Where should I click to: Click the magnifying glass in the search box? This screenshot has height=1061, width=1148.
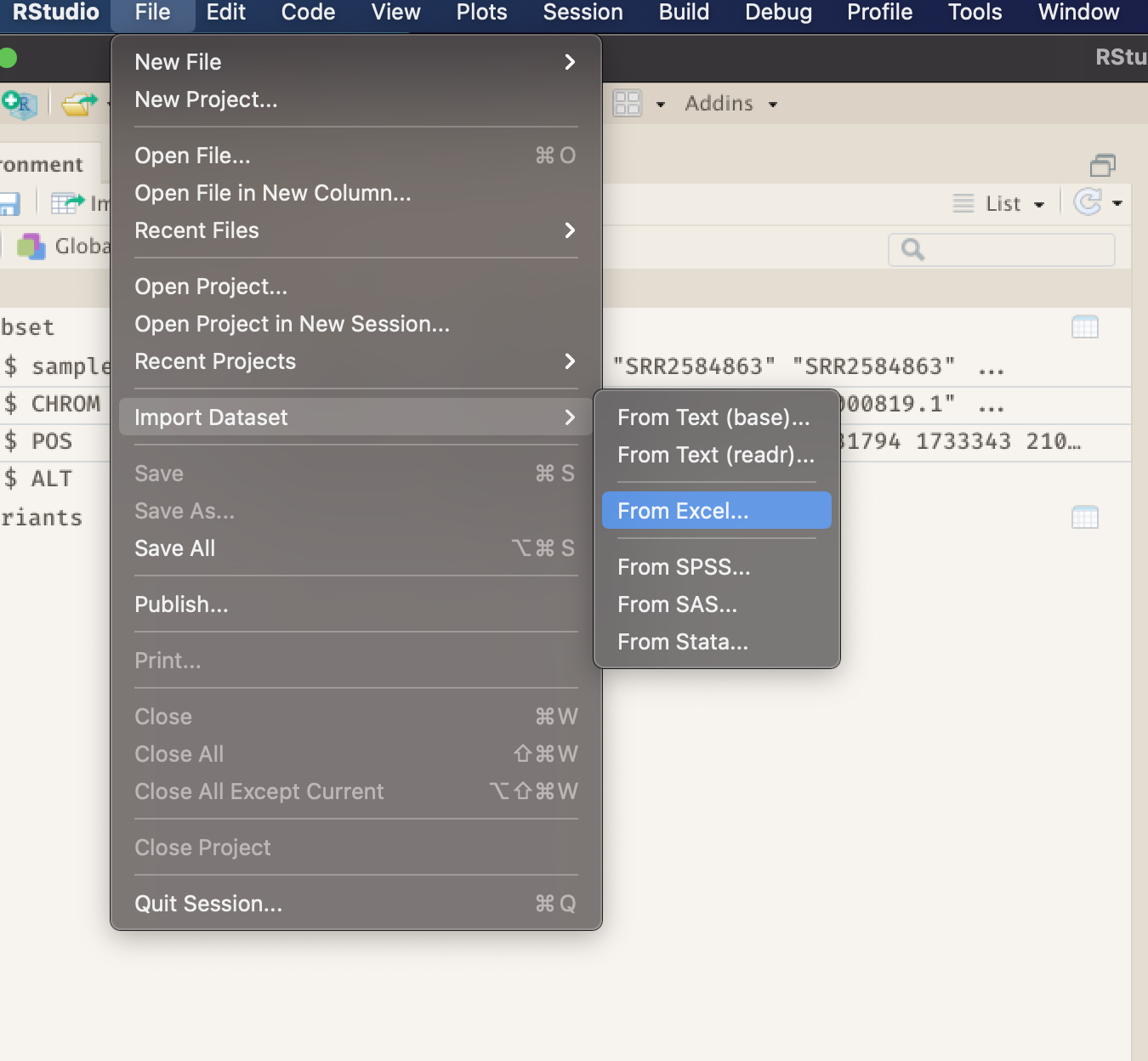[912, 249]
